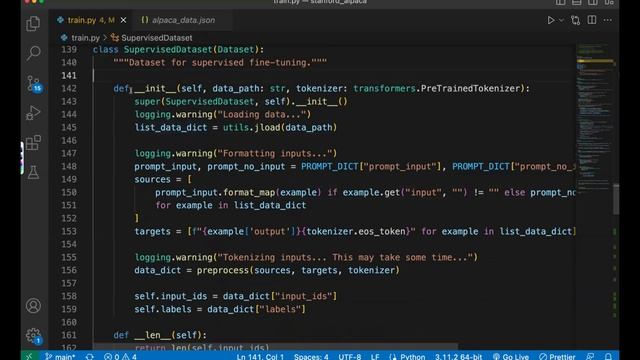Select interpreter 3.11.2 64-bit

458,356
